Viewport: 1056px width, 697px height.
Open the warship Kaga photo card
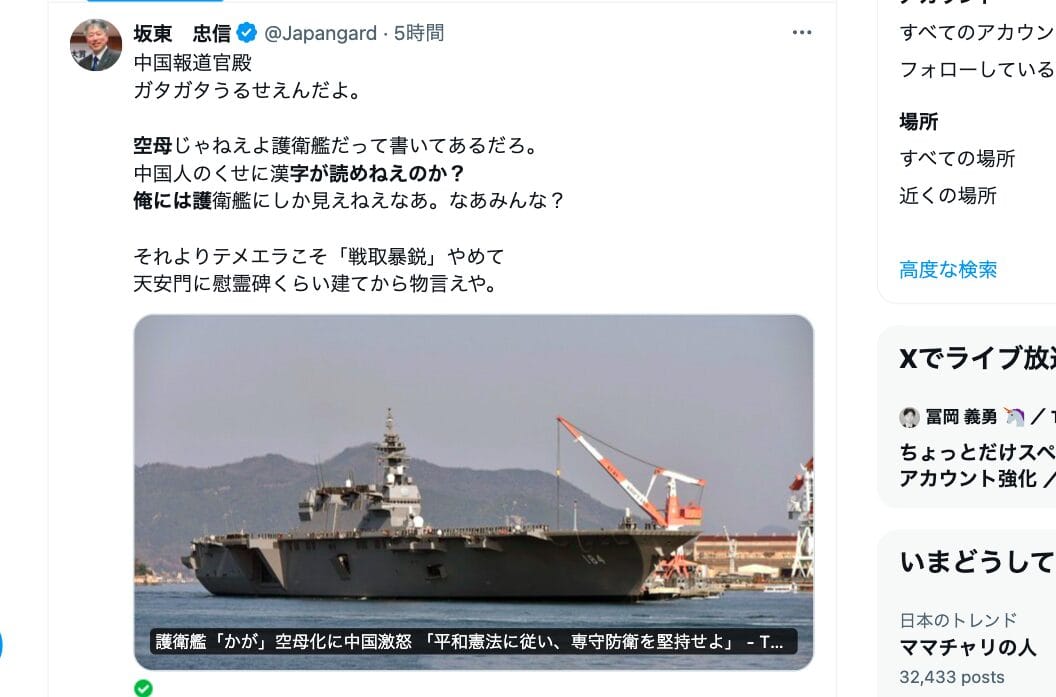point(473,492)
